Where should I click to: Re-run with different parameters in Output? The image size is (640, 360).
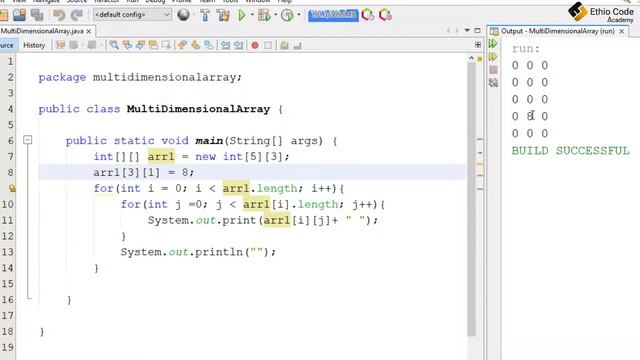(x=493, y=56)
